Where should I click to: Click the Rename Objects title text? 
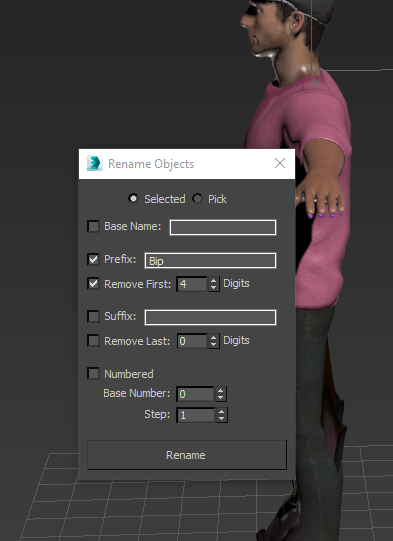coord(151,164)
